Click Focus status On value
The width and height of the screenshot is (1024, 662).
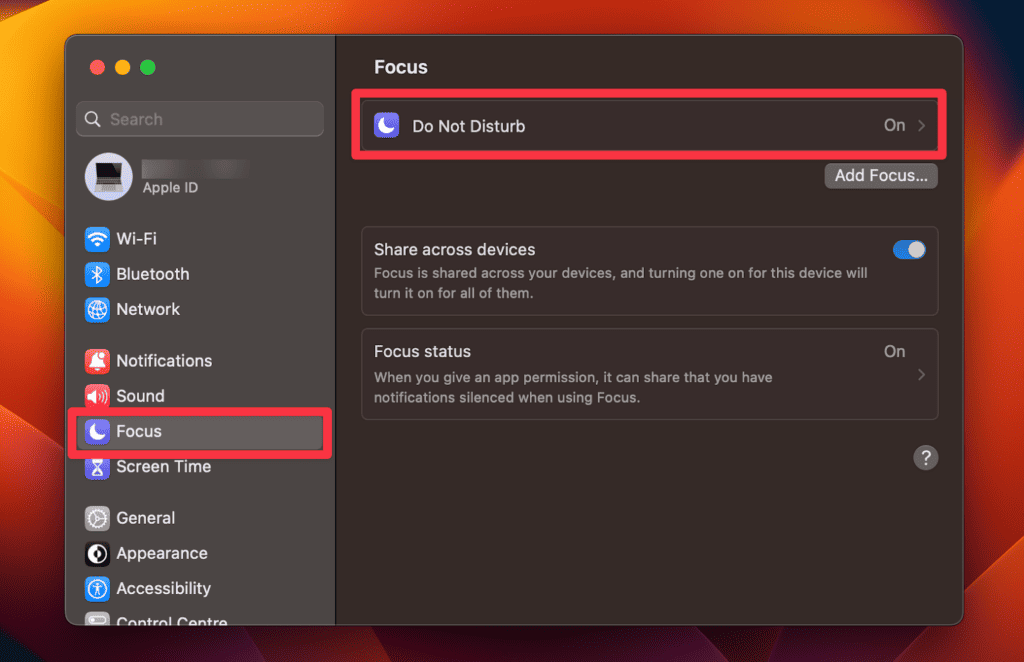pos(894,351)
